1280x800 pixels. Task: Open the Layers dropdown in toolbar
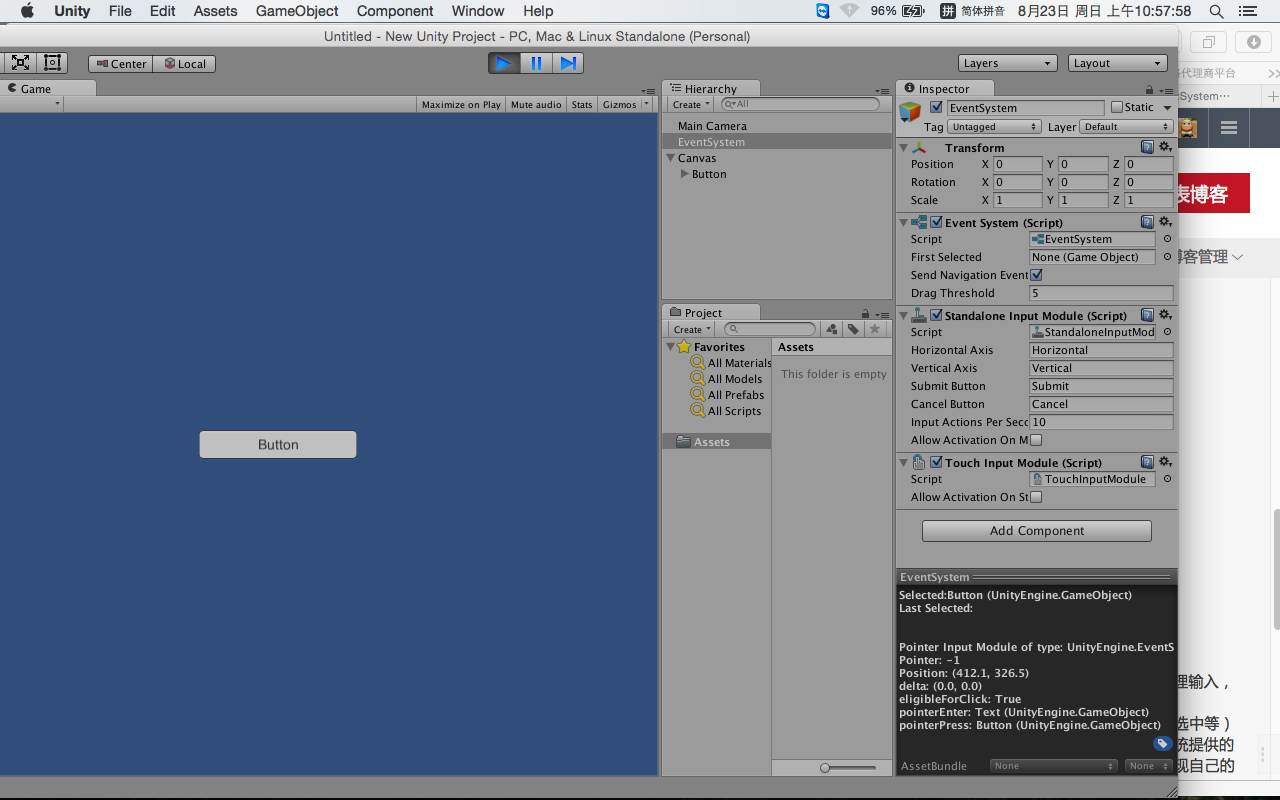tap(1008, 63)
